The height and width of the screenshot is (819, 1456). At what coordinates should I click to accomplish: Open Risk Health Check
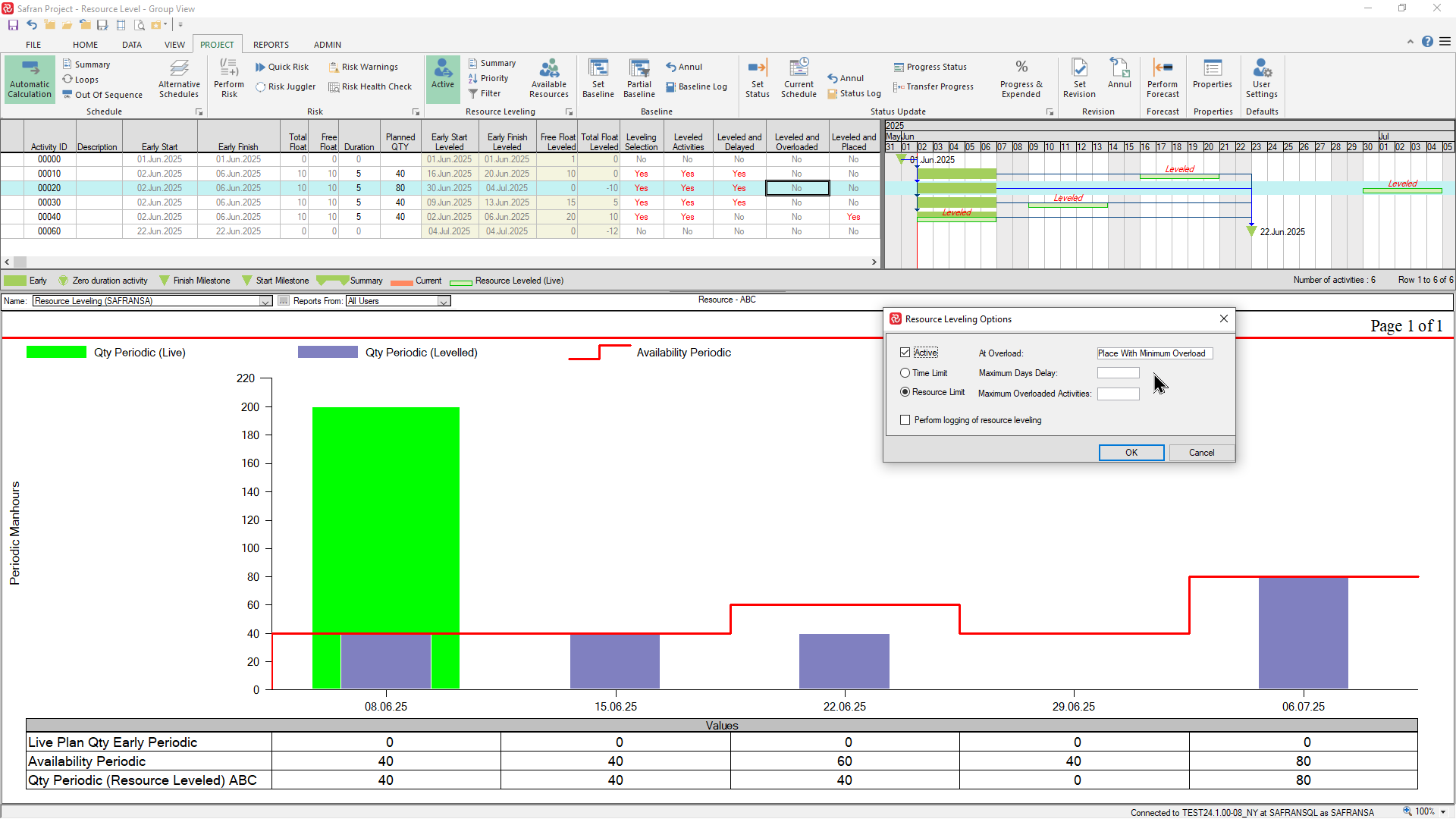click(x=370, y=86)
